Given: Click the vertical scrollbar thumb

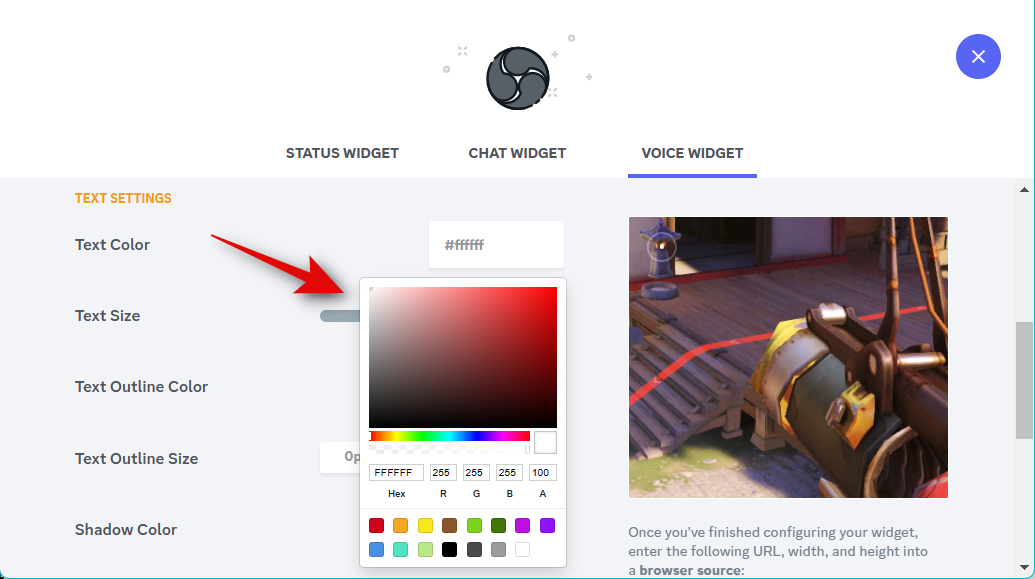Looking at the screenshot, I should tap(1024, 380).
